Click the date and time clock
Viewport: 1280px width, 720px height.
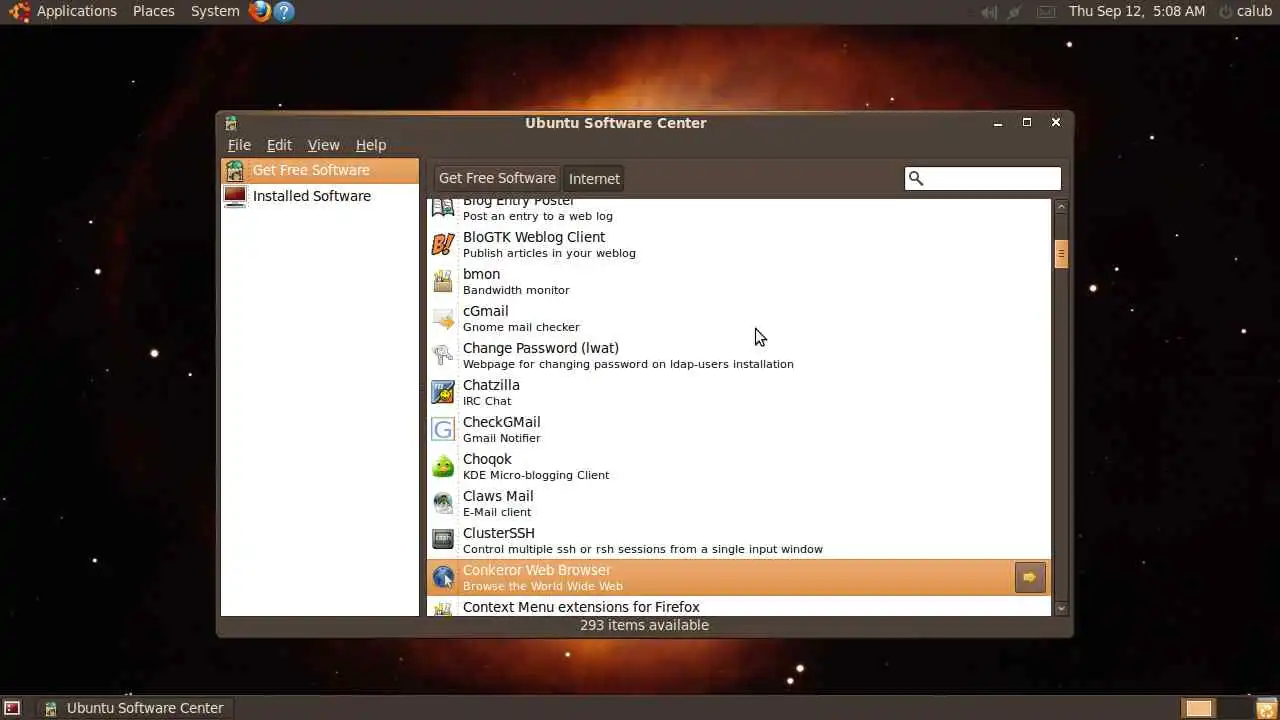pos(1137,11)
